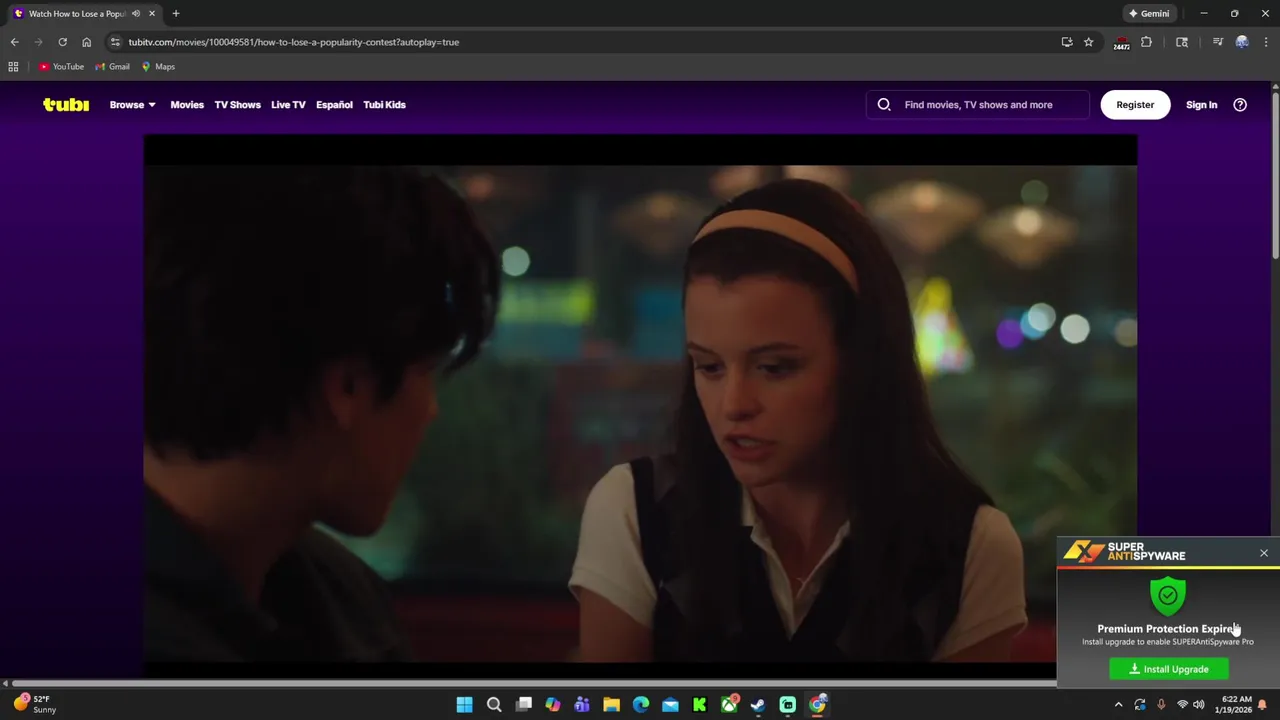Screen dimensions: 1280x720
Task: Open the volume control in system tray
Action: pos(1198,705)
